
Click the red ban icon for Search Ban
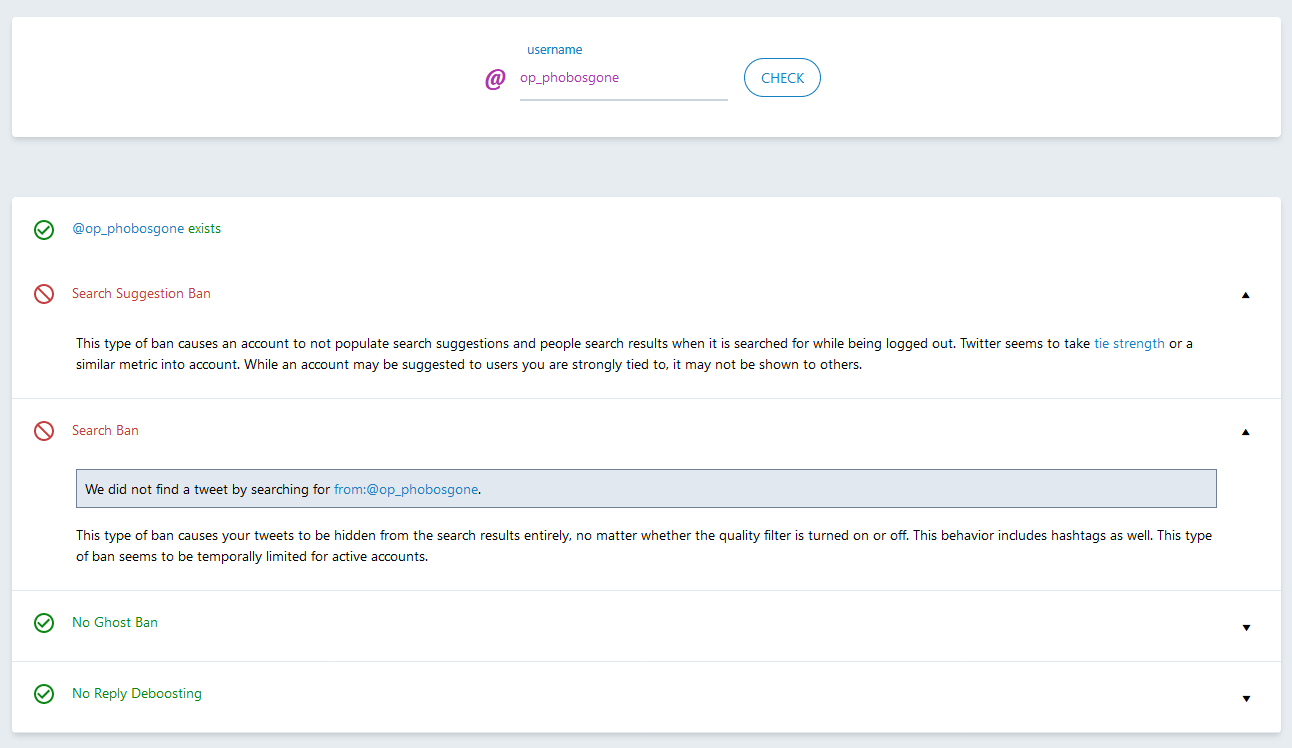point(44,431)
